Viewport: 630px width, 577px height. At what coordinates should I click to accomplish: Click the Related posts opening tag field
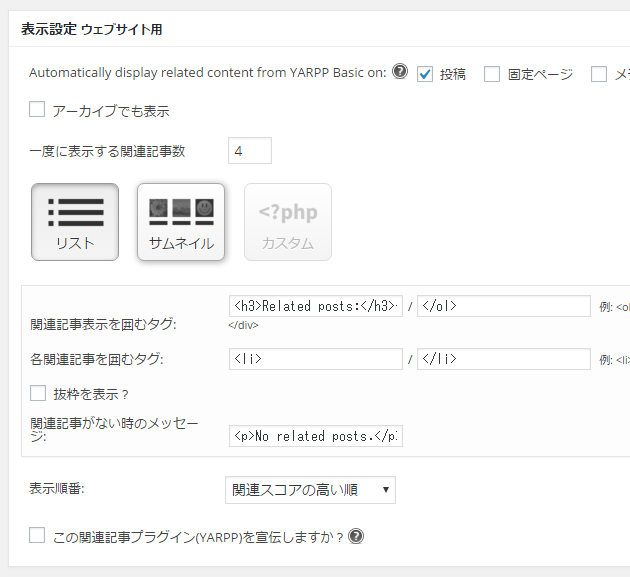315,306
